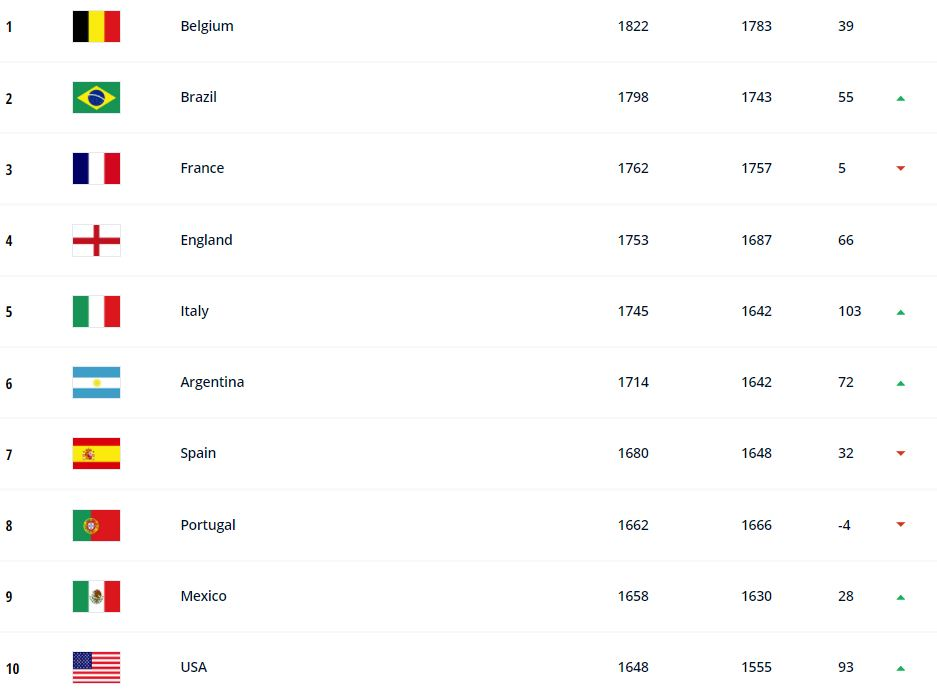Image resolution: width=937 pixels, height=697 pixels.
Task: Open the Brazil team link
Action: point(198,97)
